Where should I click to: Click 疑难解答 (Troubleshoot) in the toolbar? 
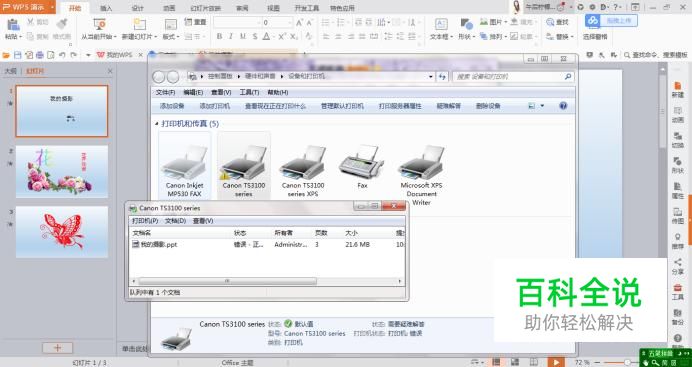pyautogui.click(x=449, y=106)
